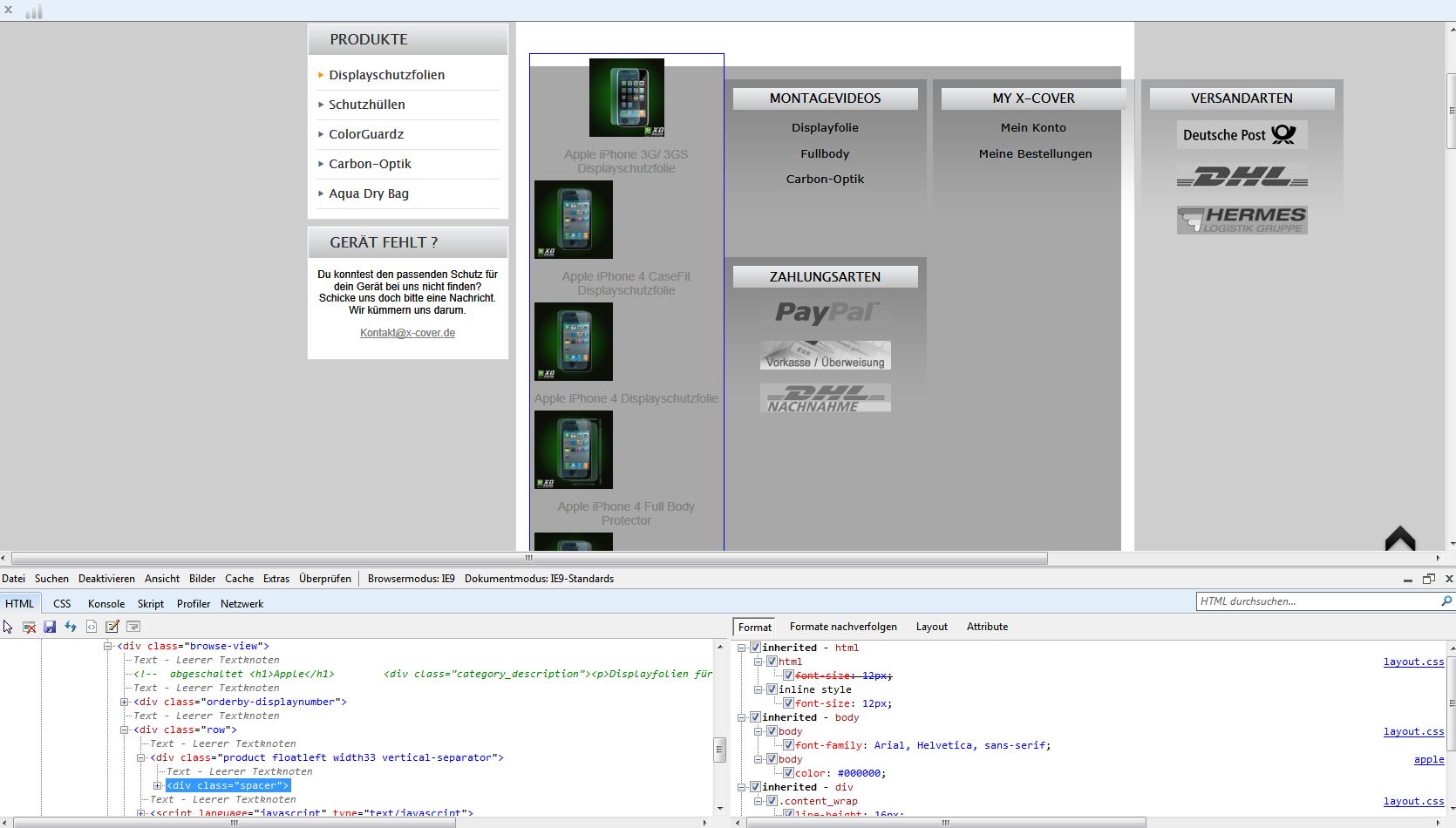Open Meine Bestellungen link

pos(1035,153)
